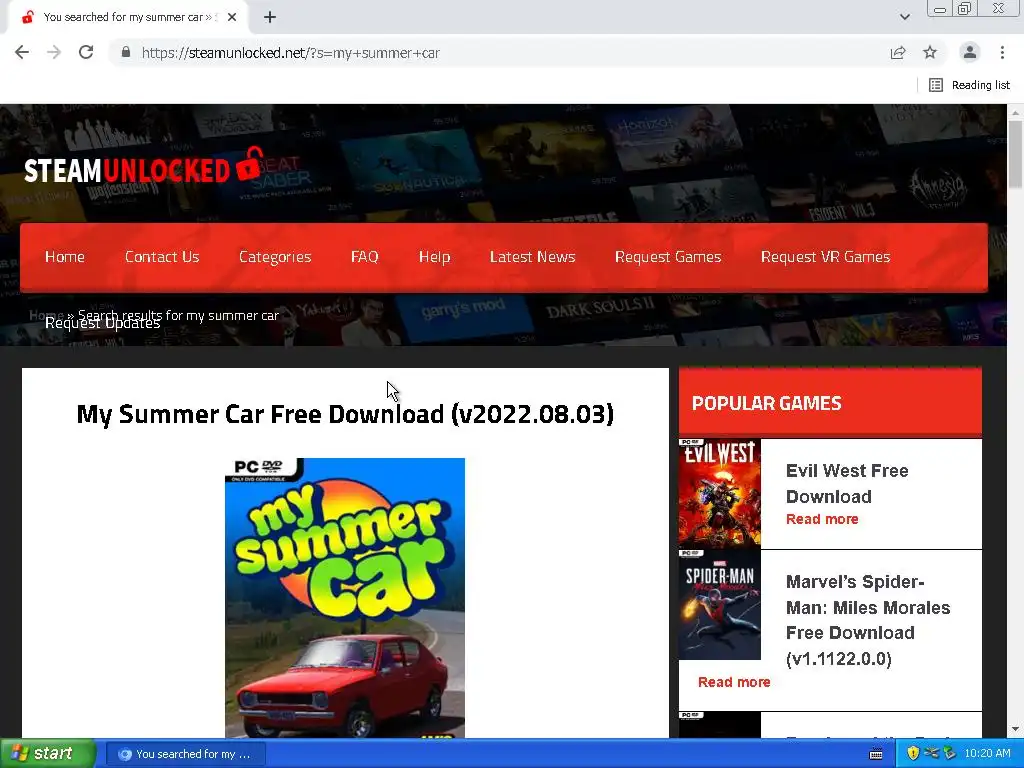Click the scrollbar up arrow

coord(1015,112)
